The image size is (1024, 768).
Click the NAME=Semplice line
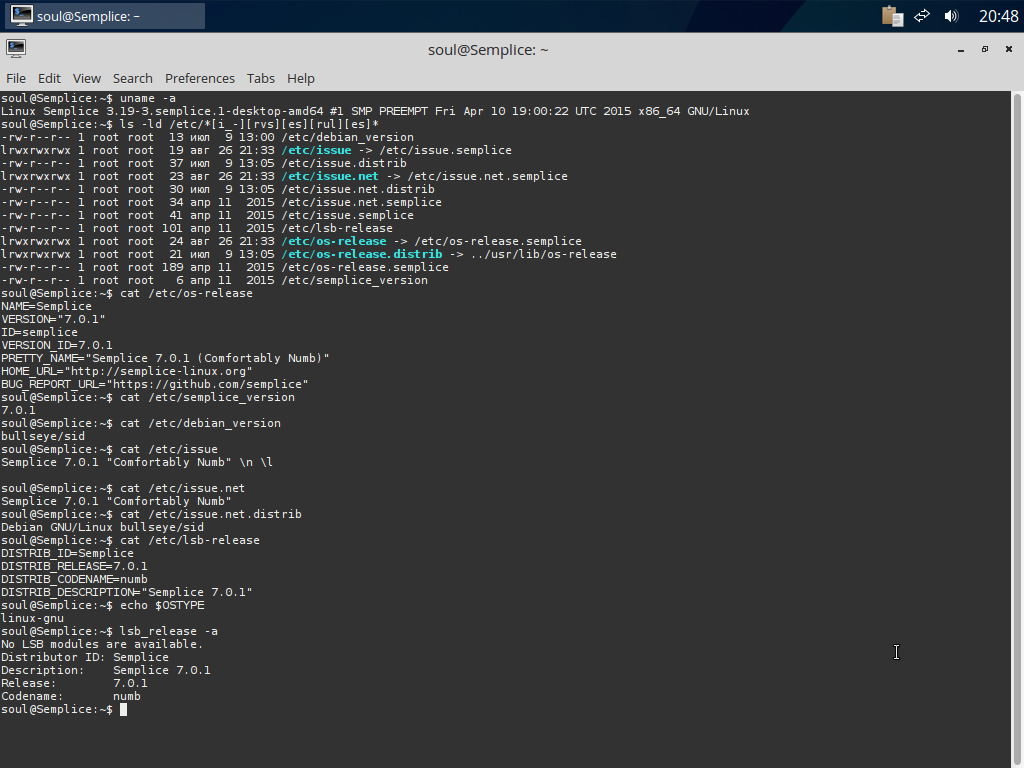(46, 306)
